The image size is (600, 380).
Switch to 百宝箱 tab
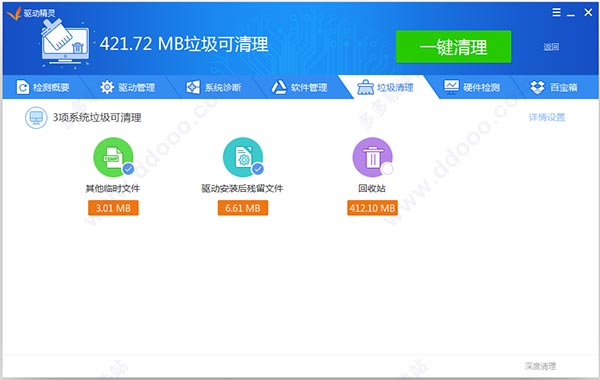(x=553, y=87)
